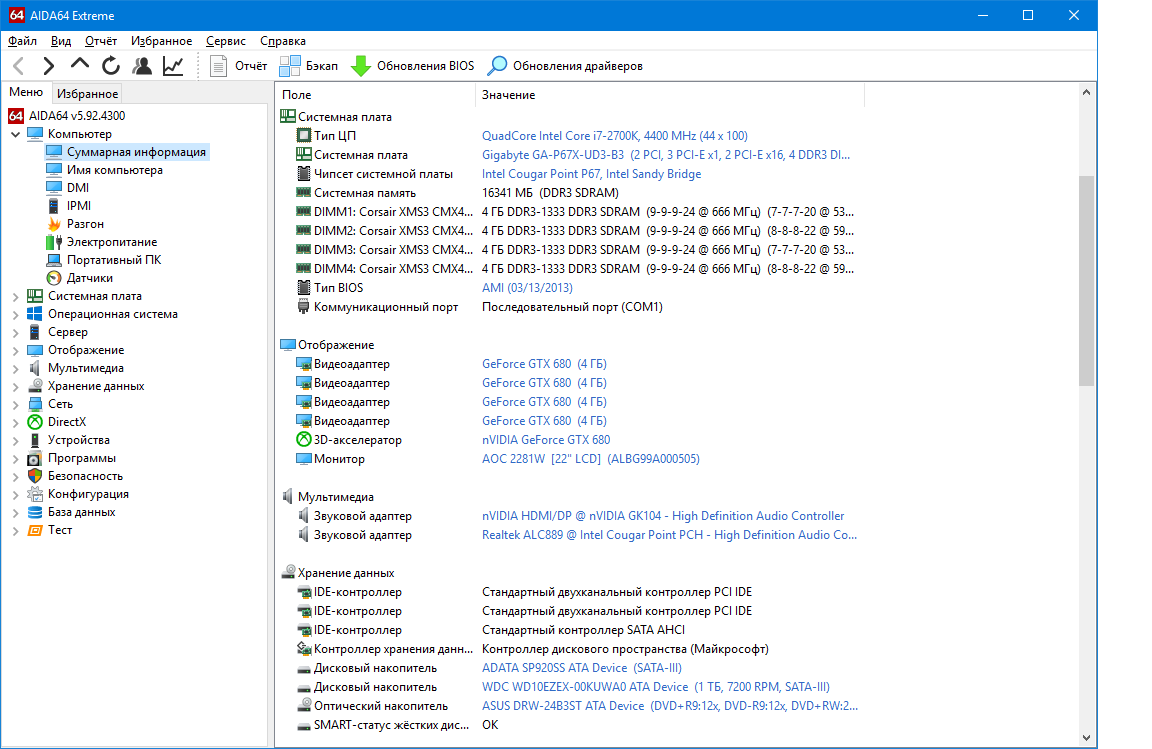Click the Программы tree icon
The width and height of the screenshot is (1152, 749).
(35, 458)
